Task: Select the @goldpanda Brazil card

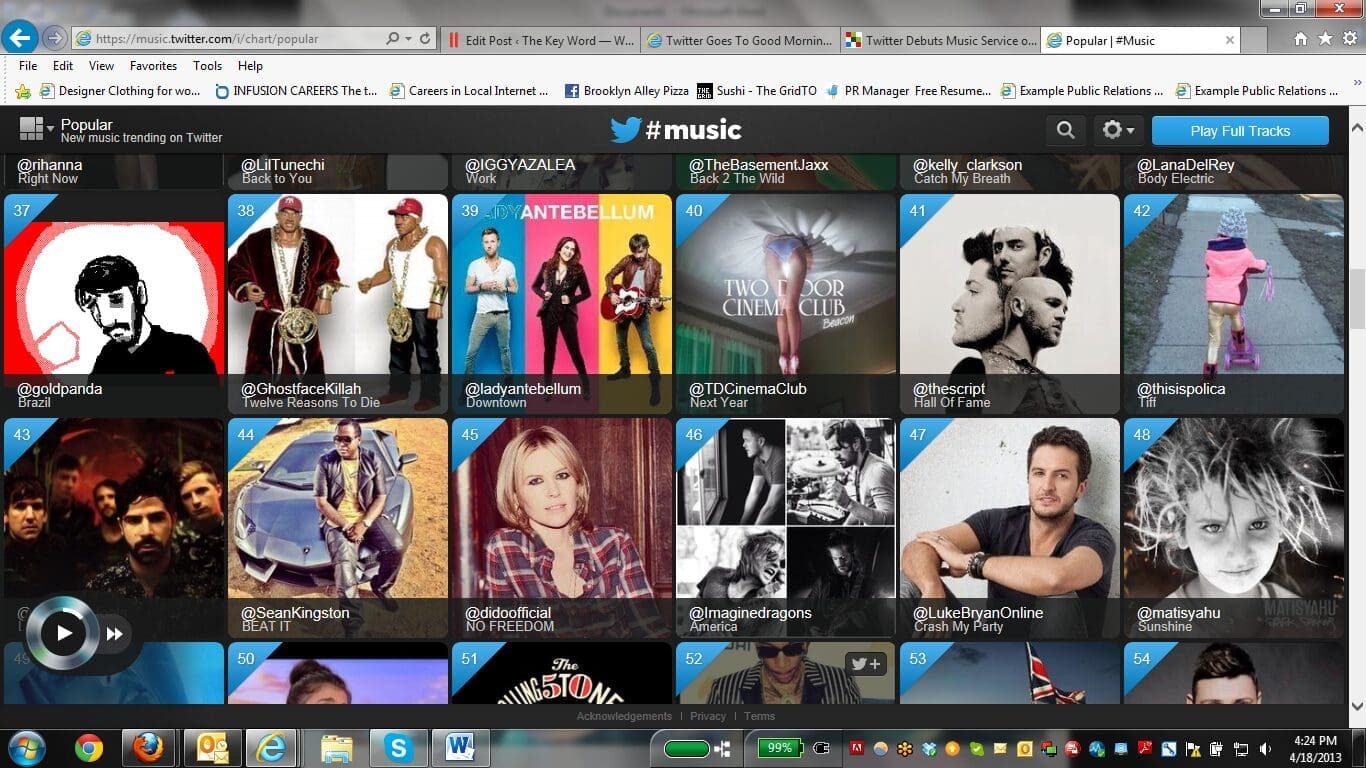Action: pyautogui.click(x=114, y=304)
